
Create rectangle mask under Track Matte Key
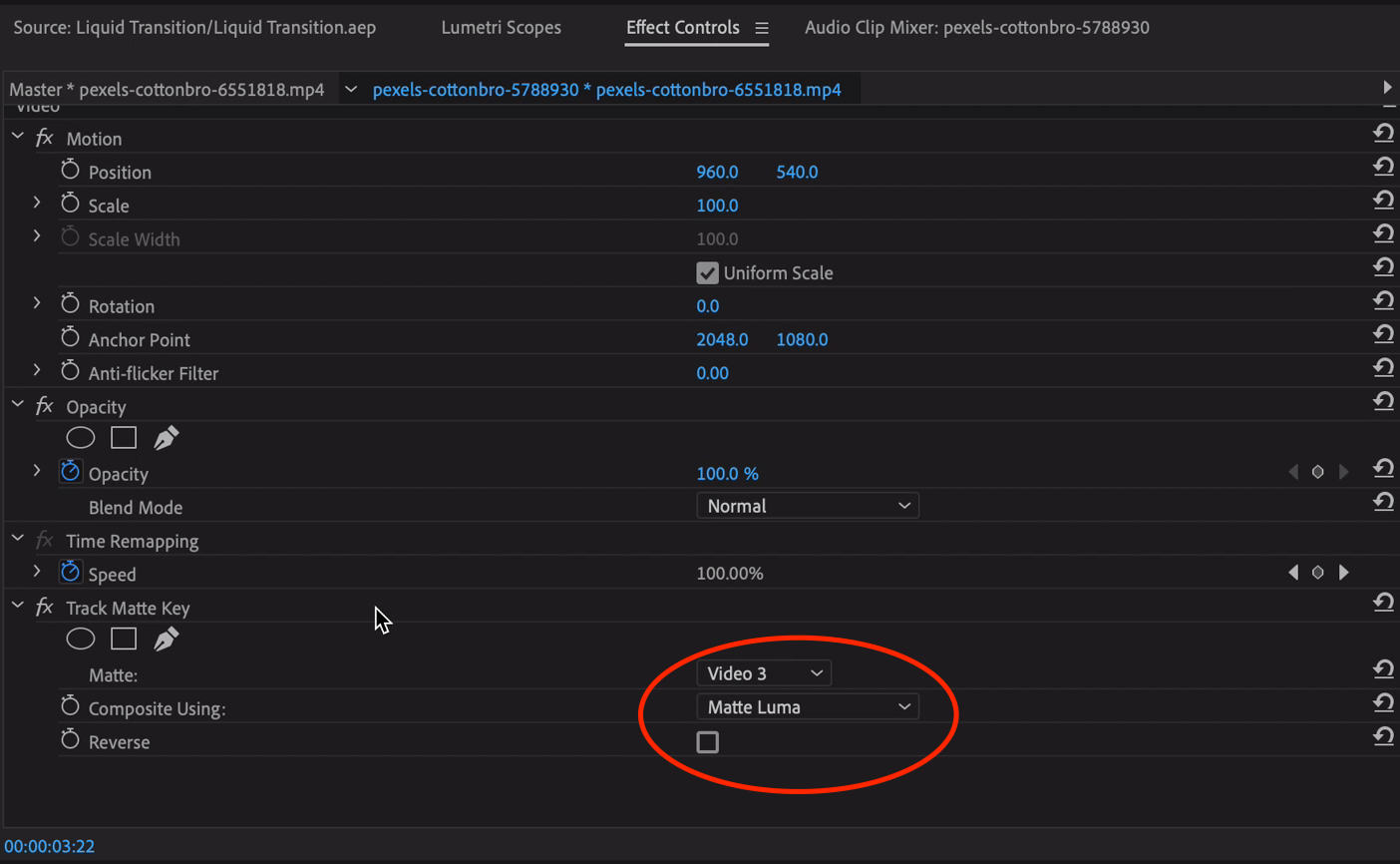pos(124,639)
